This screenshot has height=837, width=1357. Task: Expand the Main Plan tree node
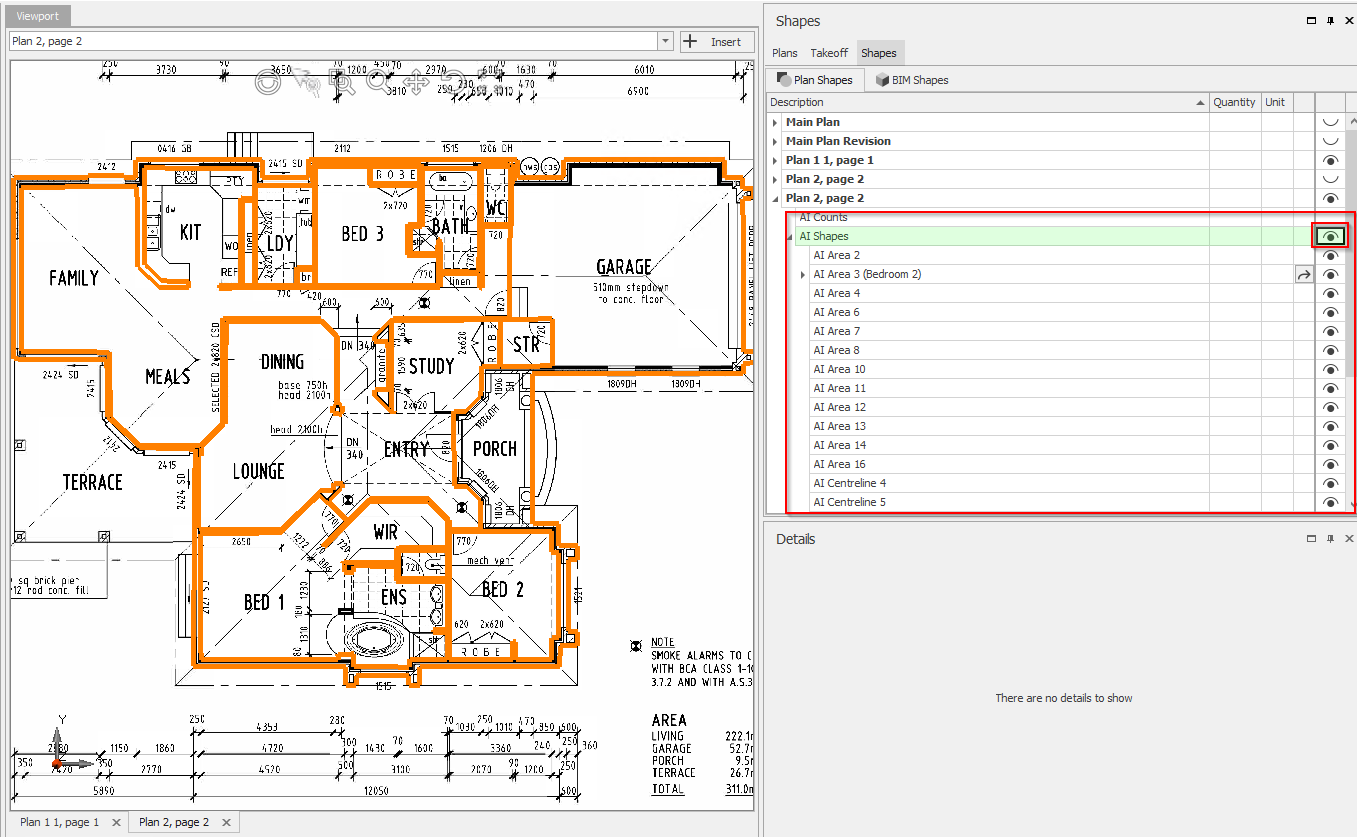775,122
